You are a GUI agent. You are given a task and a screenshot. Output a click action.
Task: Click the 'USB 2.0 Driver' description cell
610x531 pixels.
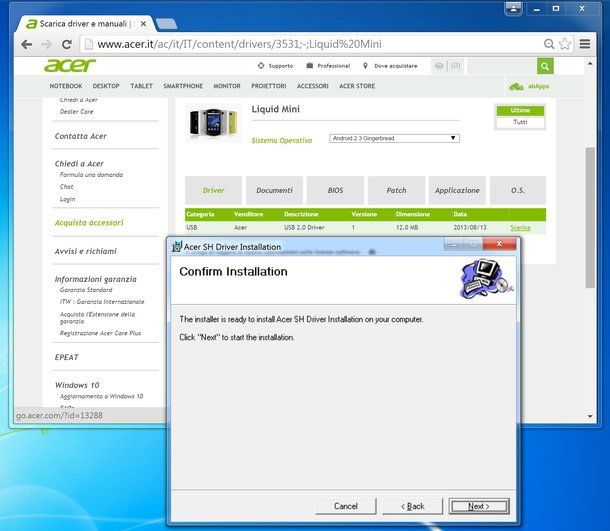pyautogui.click(x=304, y=228)
